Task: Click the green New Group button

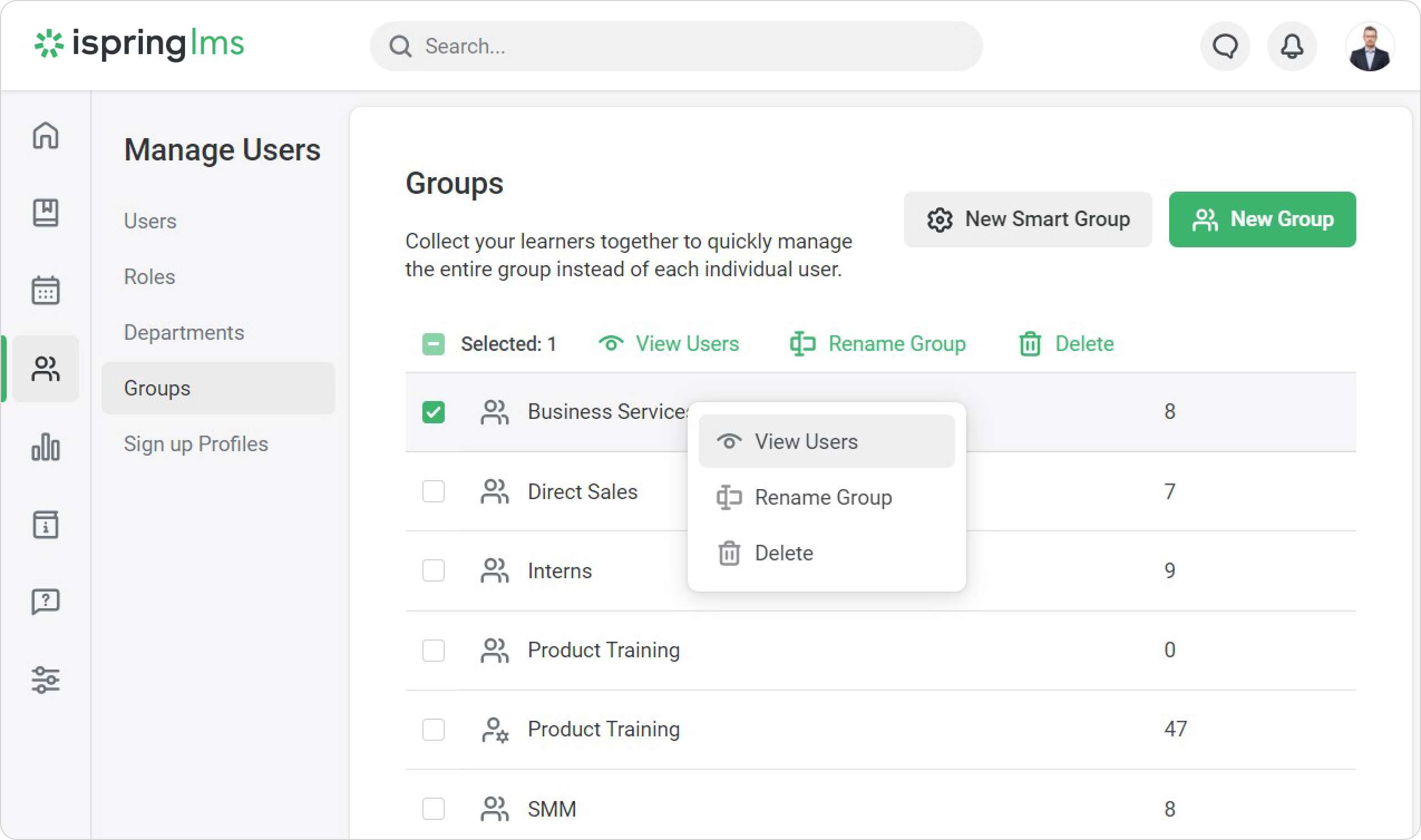Action: click(1262, 219)
